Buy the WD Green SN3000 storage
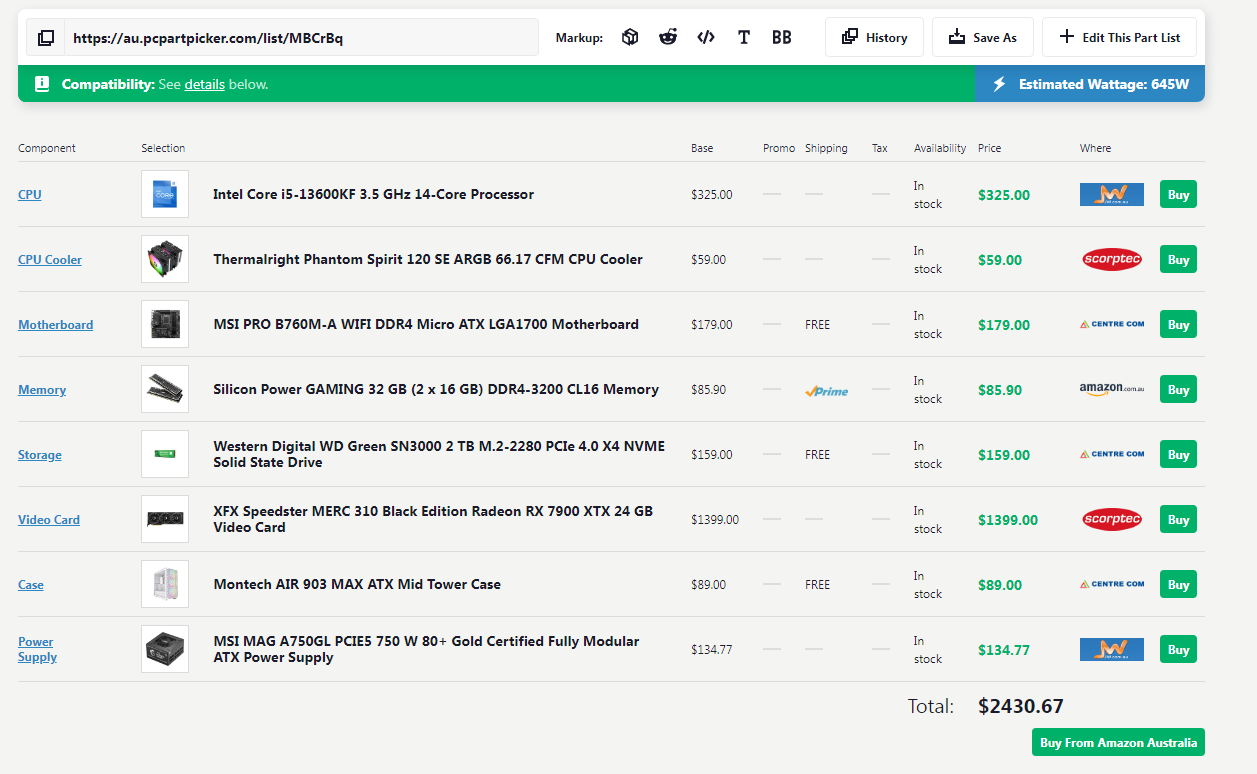1257x774 pixels. [x=1178, y=454]
